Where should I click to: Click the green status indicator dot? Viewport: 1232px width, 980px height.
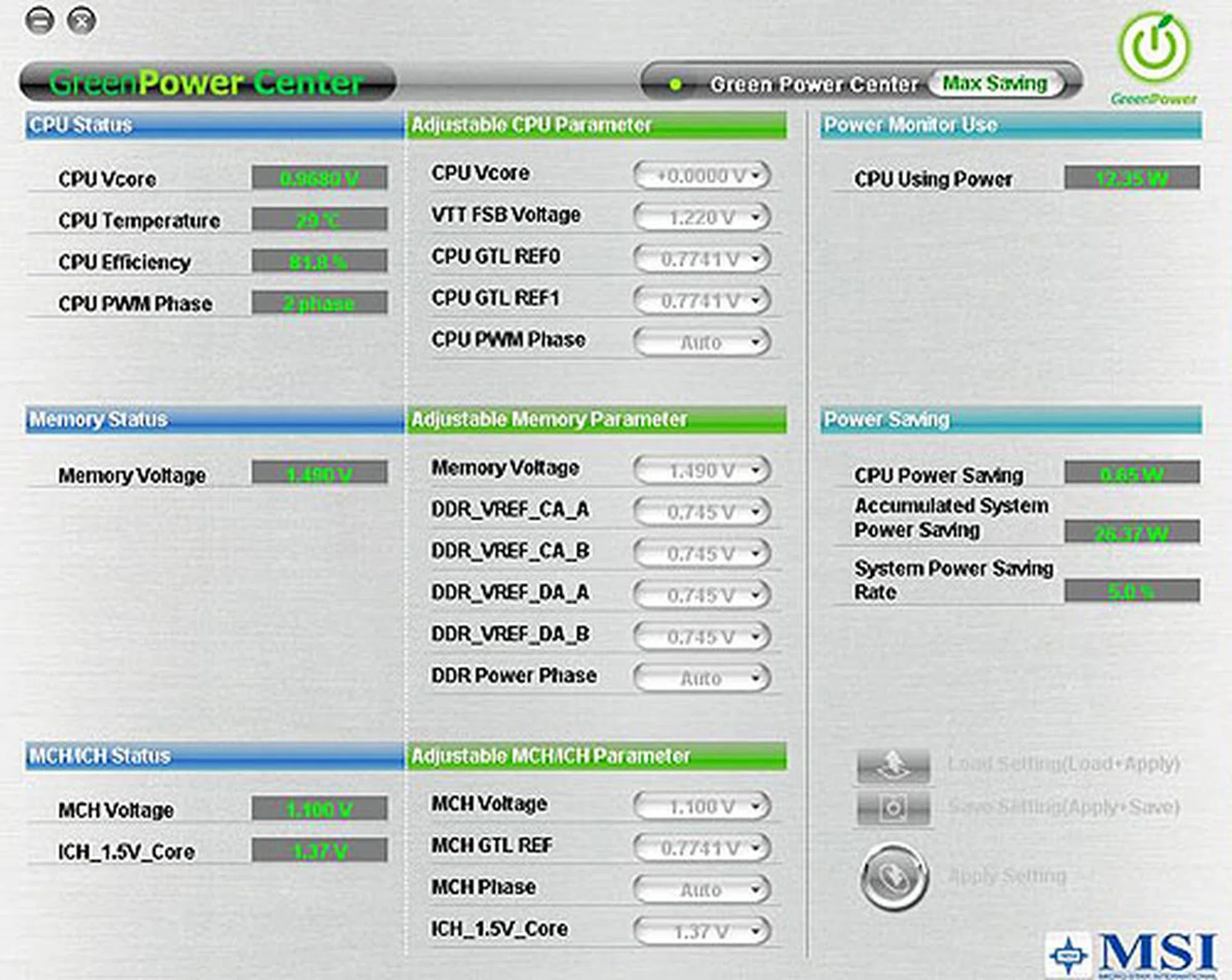[x=676, y=83]
